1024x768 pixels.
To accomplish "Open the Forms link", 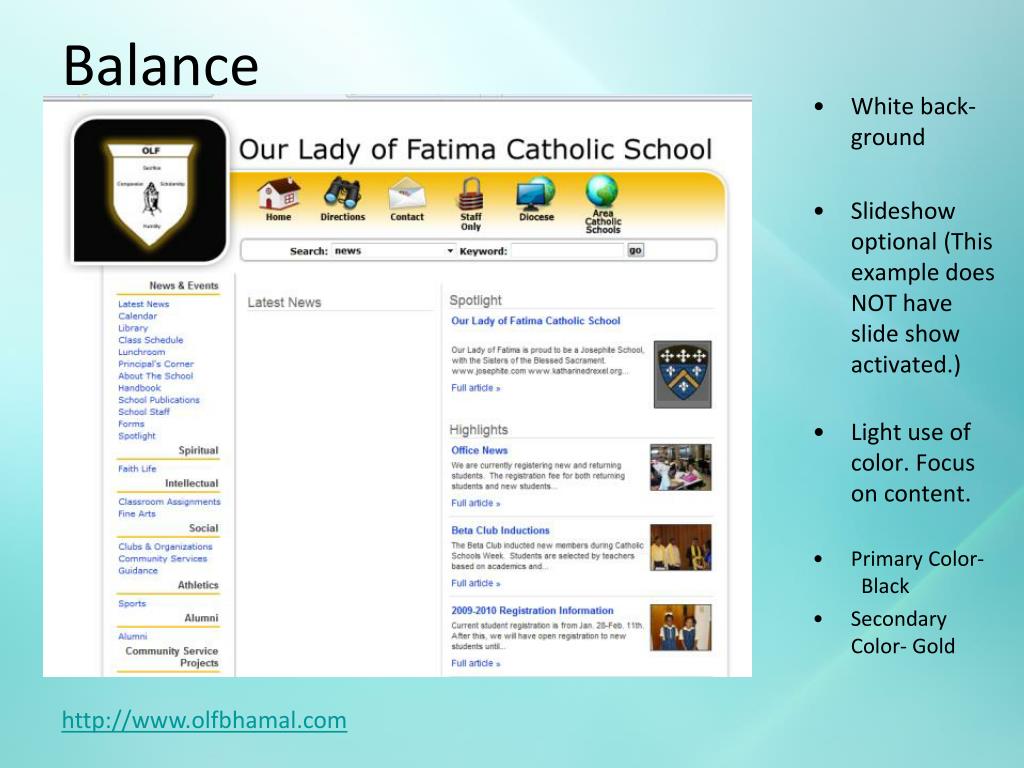I will (x=131, y=424).
